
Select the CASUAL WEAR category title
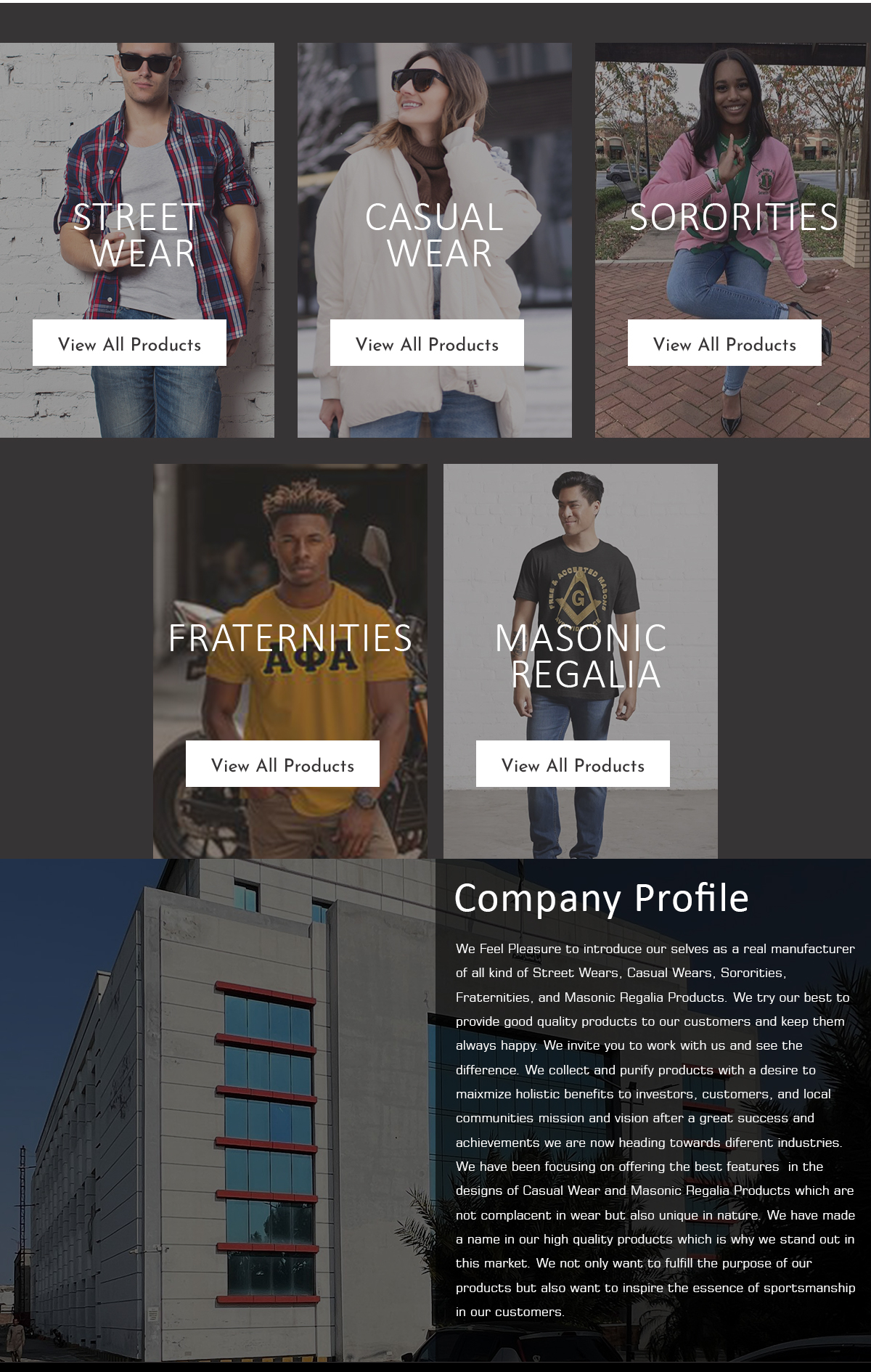tap(435, 235)
